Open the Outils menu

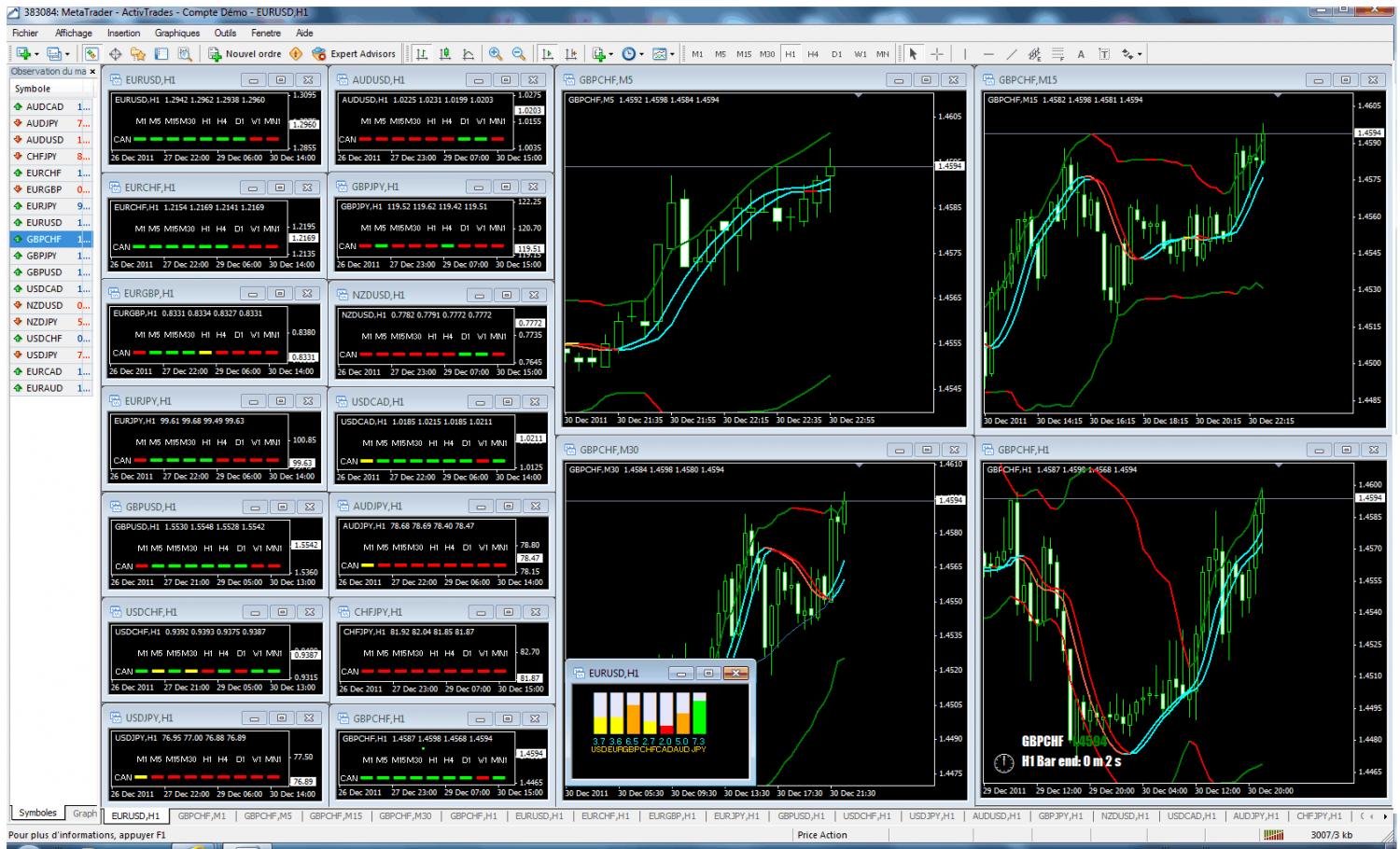[x=225, y=33]
